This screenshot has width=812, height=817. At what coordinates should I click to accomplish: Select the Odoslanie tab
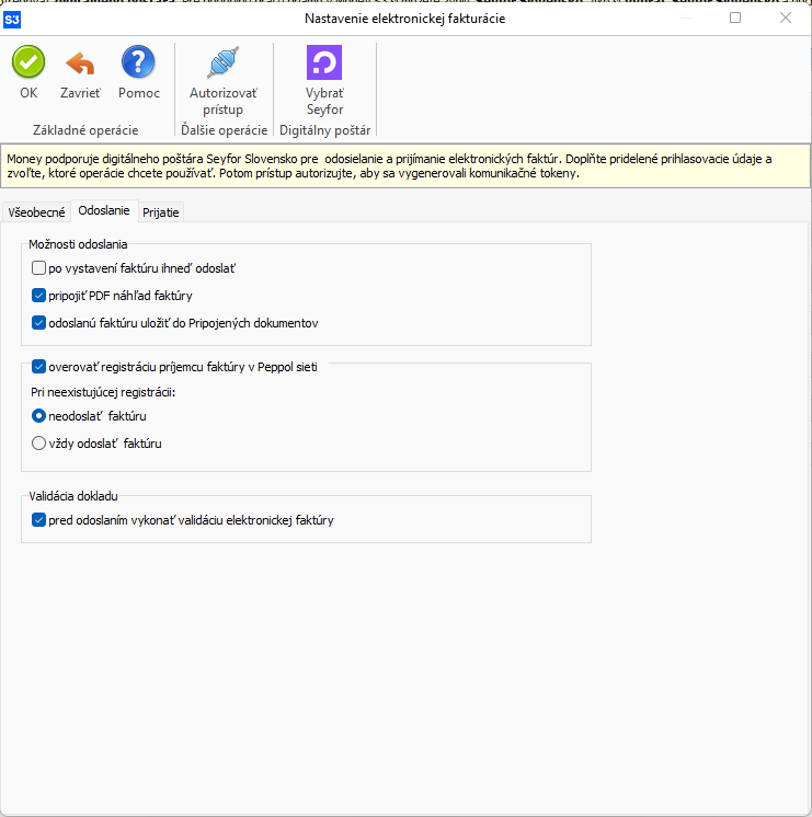[104, 211]
